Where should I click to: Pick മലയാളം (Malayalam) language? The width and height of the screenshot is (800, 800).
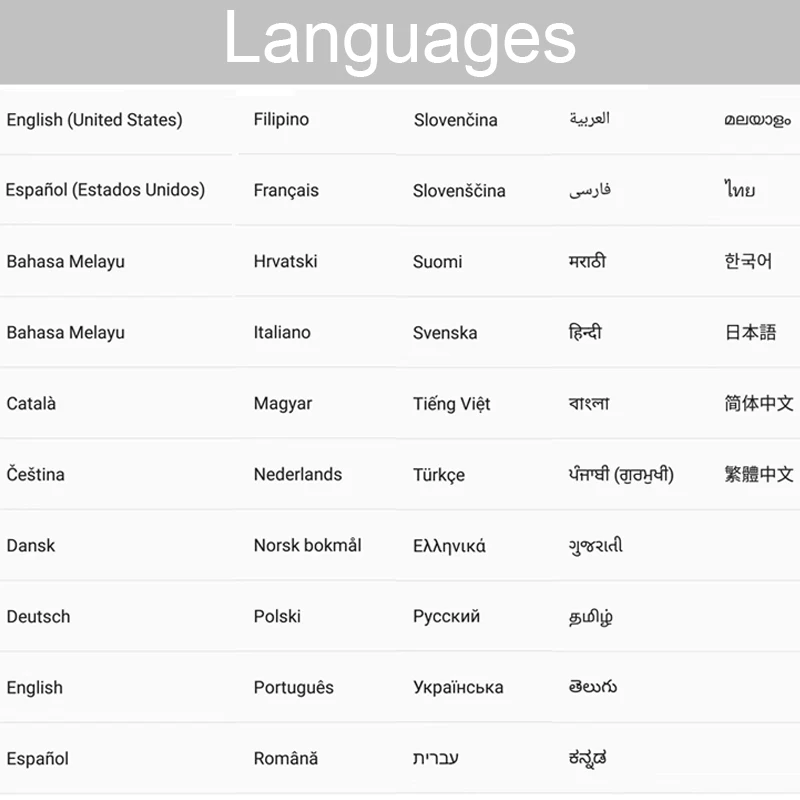(757, 120)
